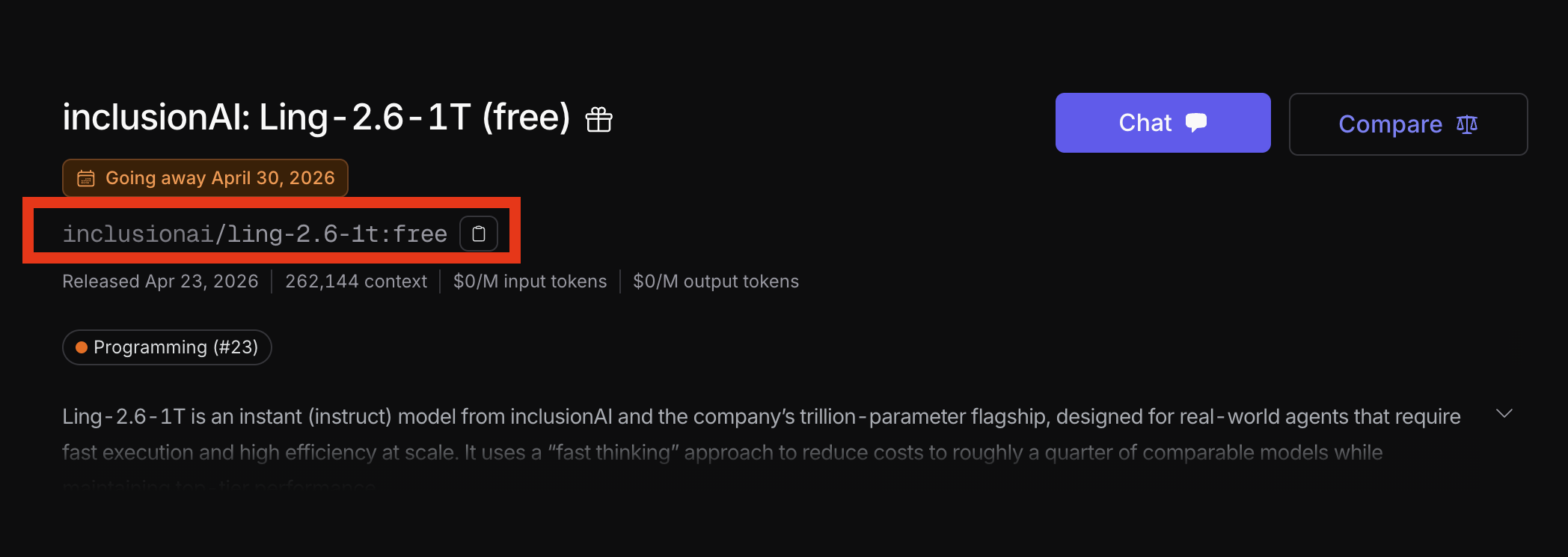Open the Programming (#23) category tag

167,347
